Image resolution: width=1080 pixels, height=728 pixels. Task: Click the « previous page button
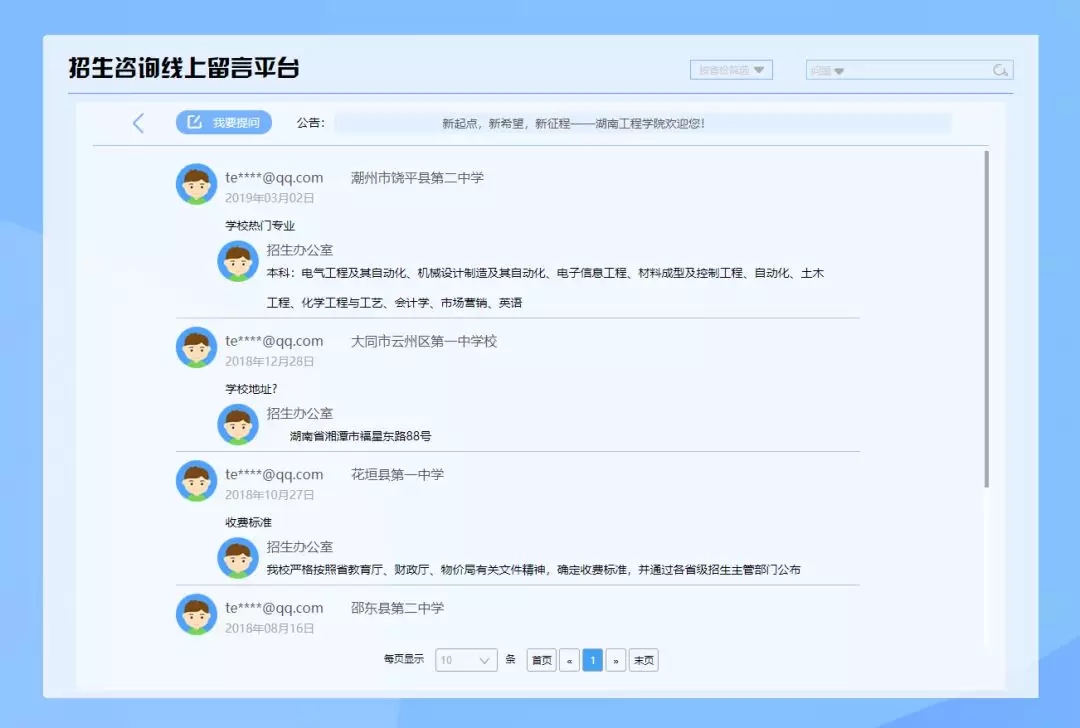point(569,660)
